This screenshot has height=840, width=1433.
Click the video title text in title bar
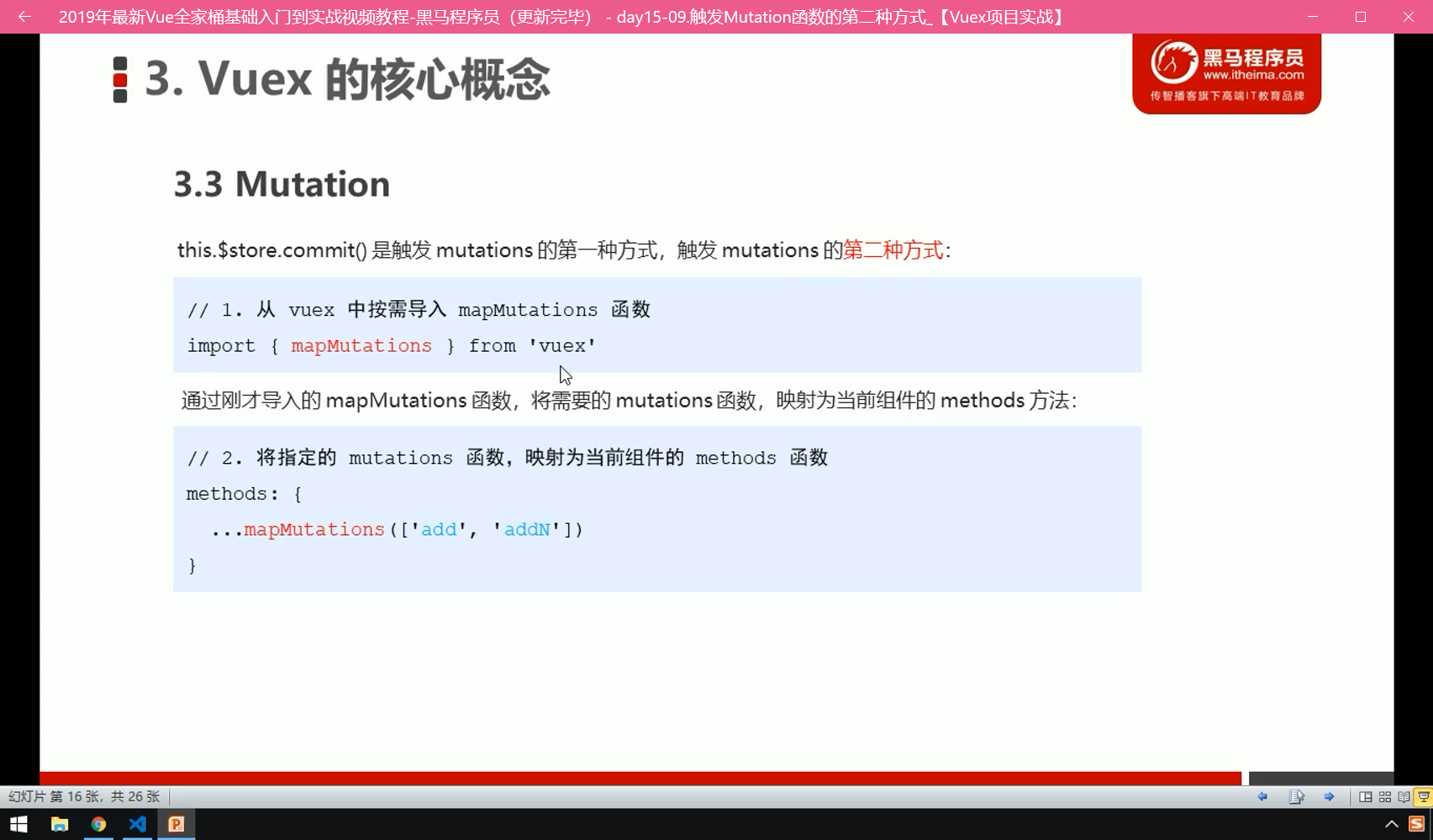point(561,17)
